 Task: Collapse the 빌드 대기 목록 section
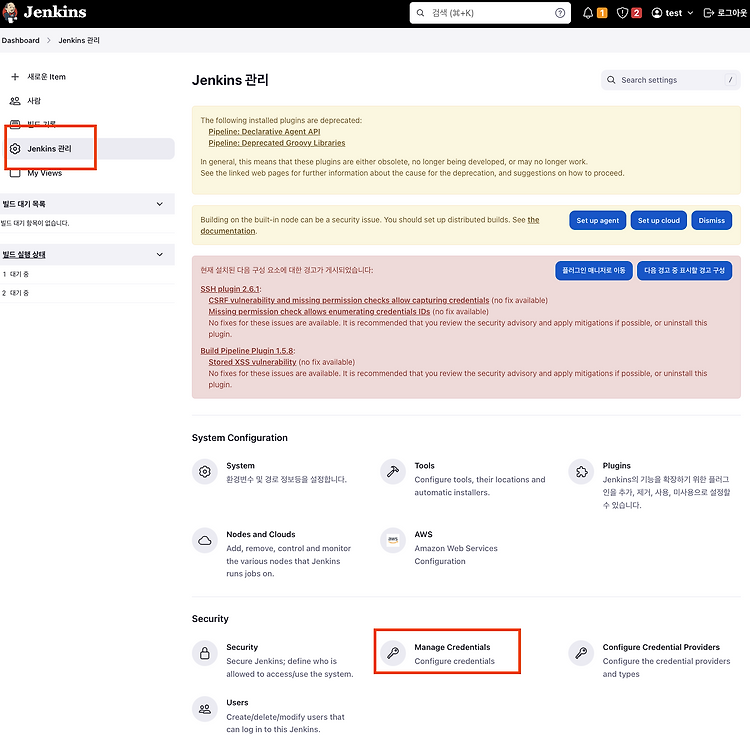(160, 204)
